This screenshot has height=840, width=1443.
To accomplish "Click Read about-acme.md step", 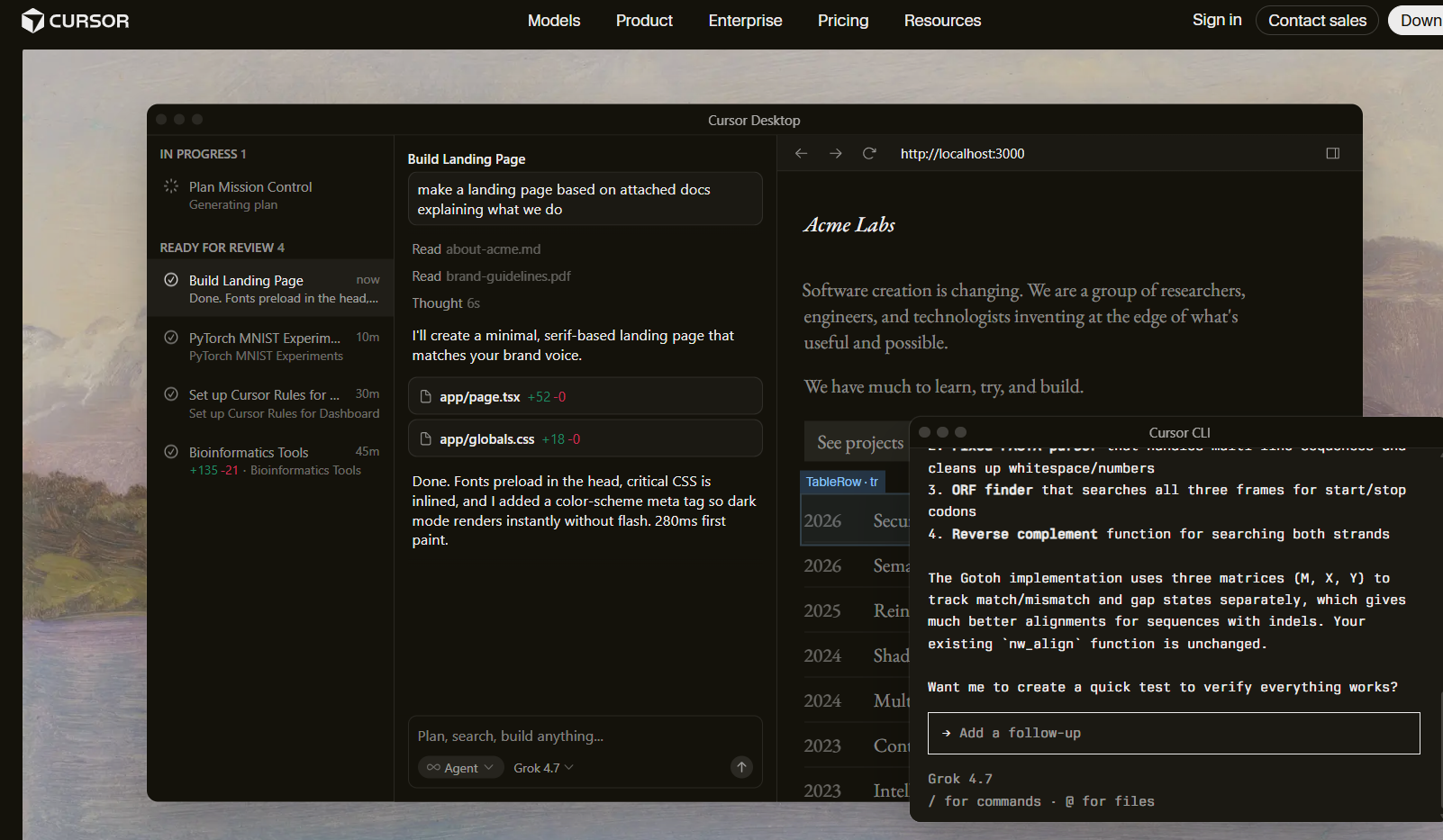I will click(x=476, y=249).
